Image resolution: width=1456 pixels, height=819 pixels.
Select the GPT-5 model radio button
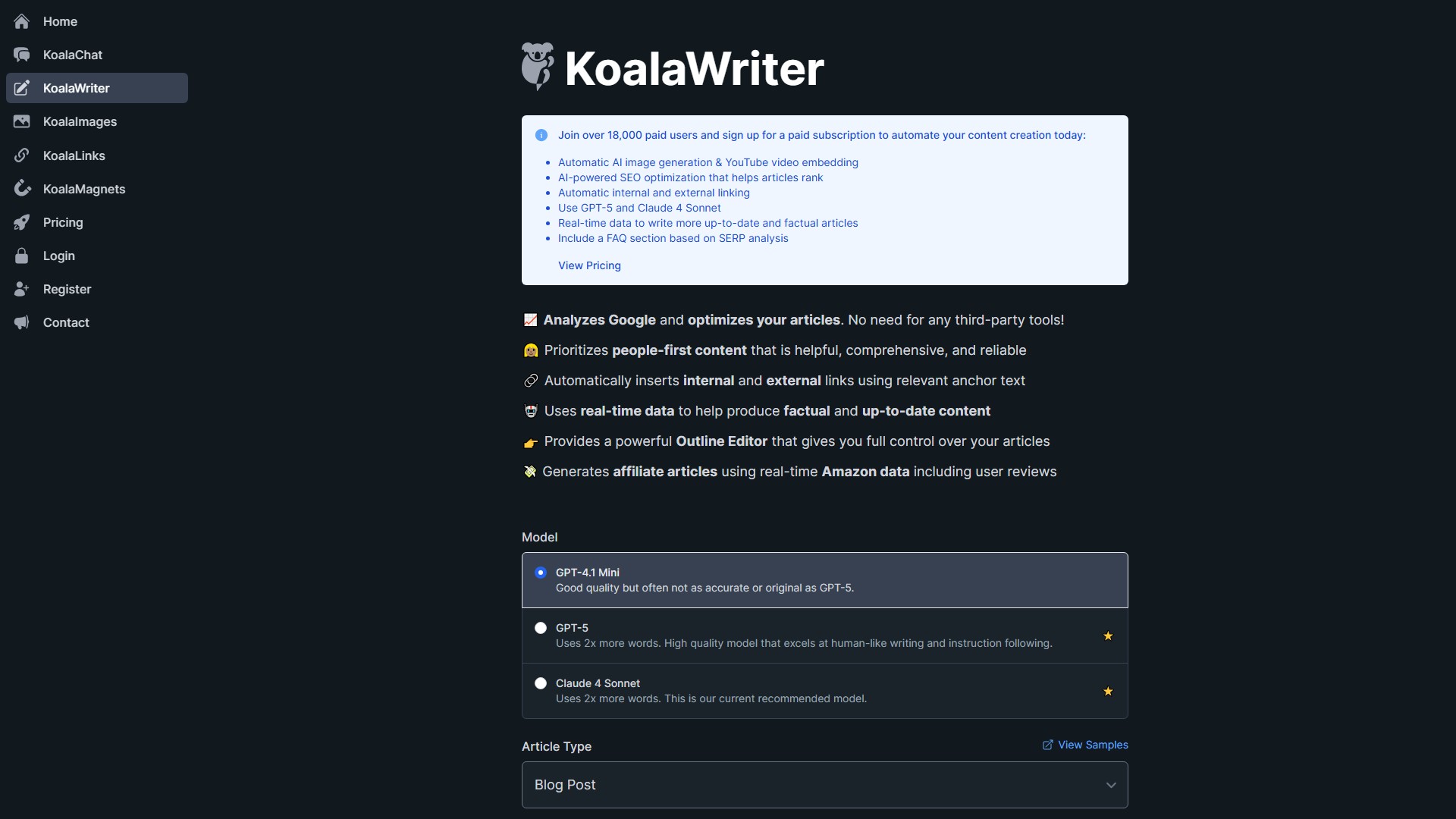tap(541, 628)
